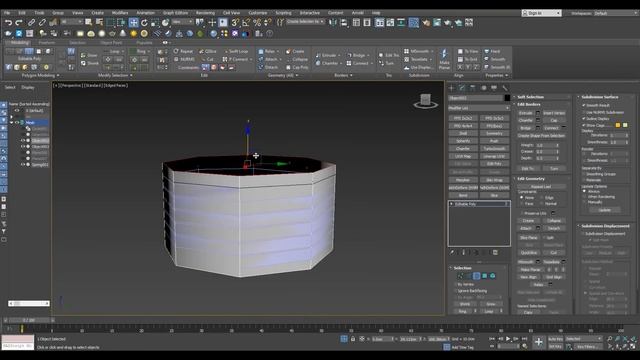Open the Modifiers menu
Image resolution: width=640 pixels, height=360 pixels.
pos(120,13)
